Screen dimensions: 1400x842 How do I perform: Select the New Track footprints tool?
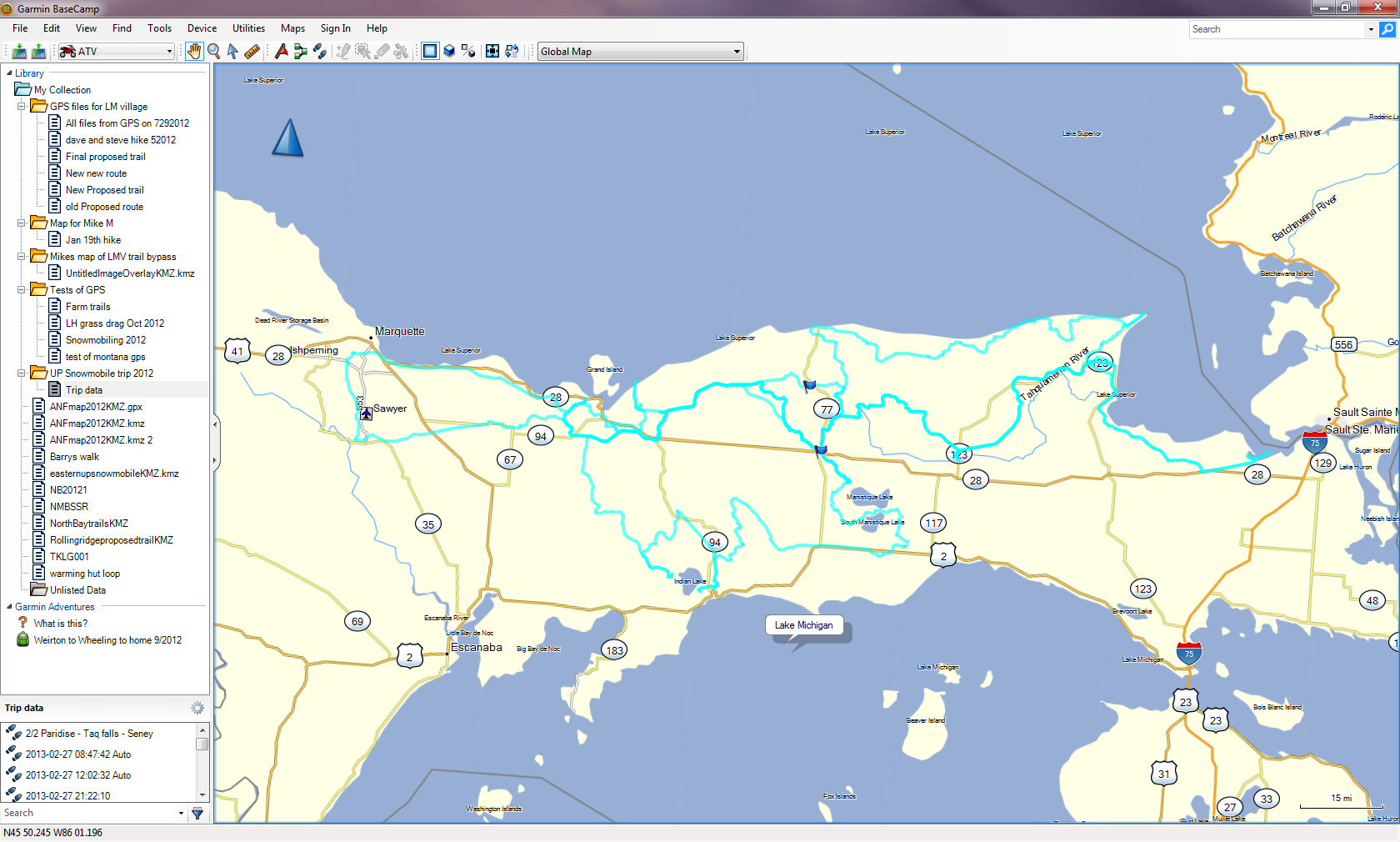pyautogui.click(x=320, y=52)
